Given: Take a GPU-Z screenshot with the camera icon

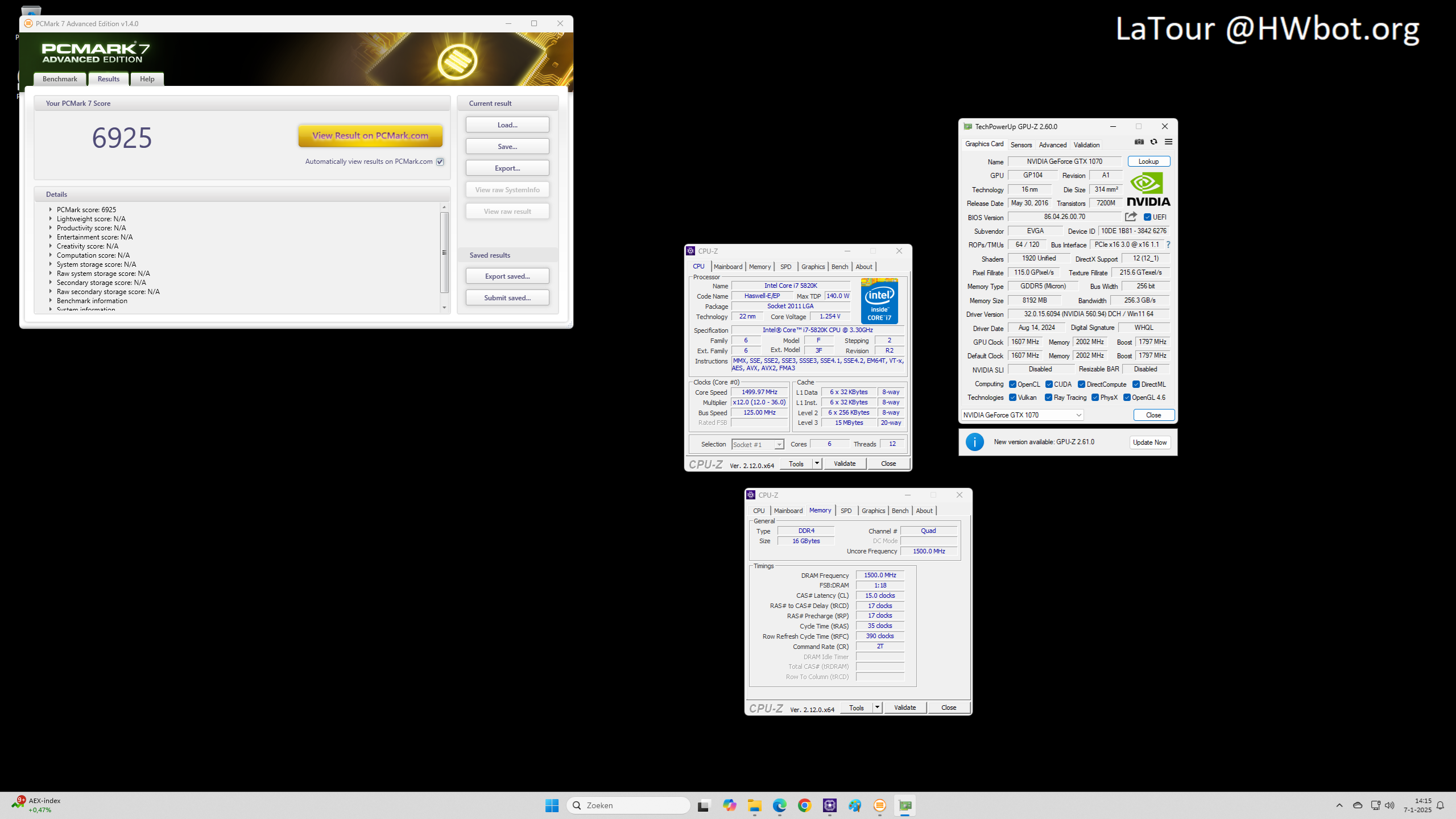Looking at the screenshot, I should tap(1139, 142).
